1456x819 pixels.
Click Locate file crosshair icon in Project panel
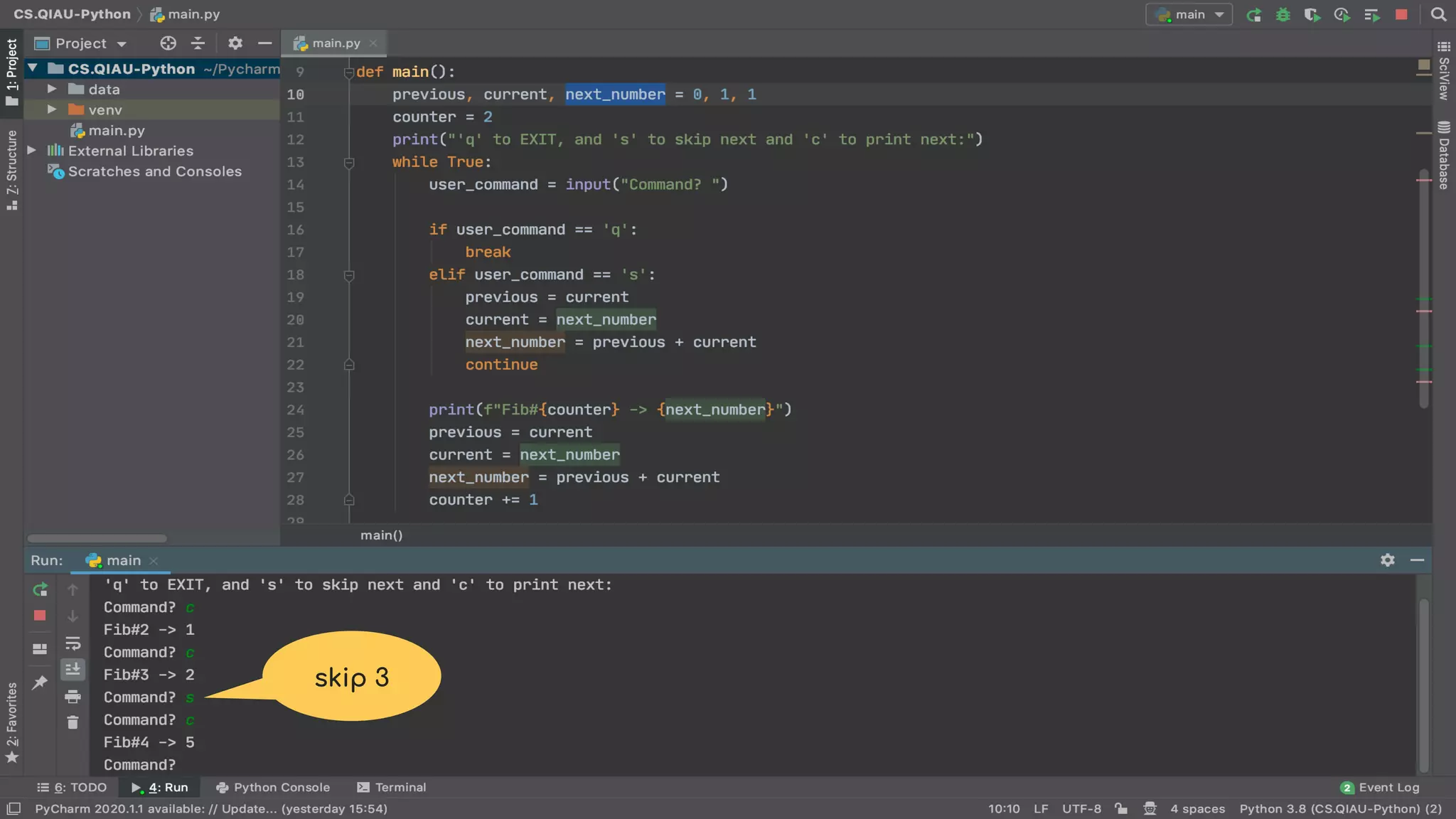coord(168,43)
